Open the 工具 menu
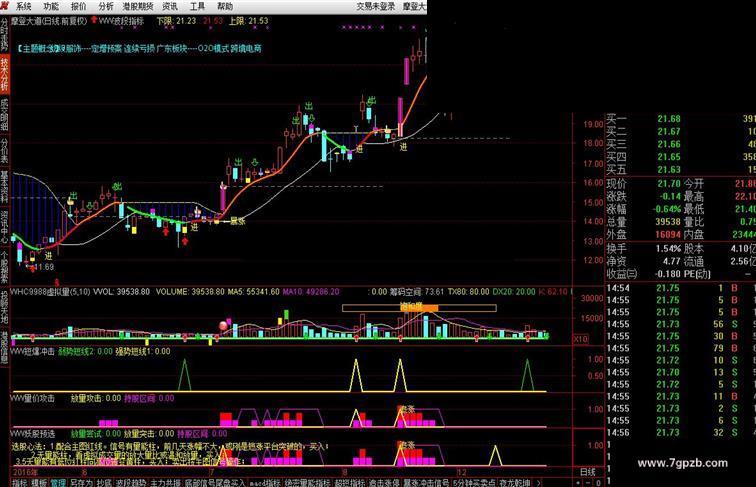 click(x=197, y=6)
